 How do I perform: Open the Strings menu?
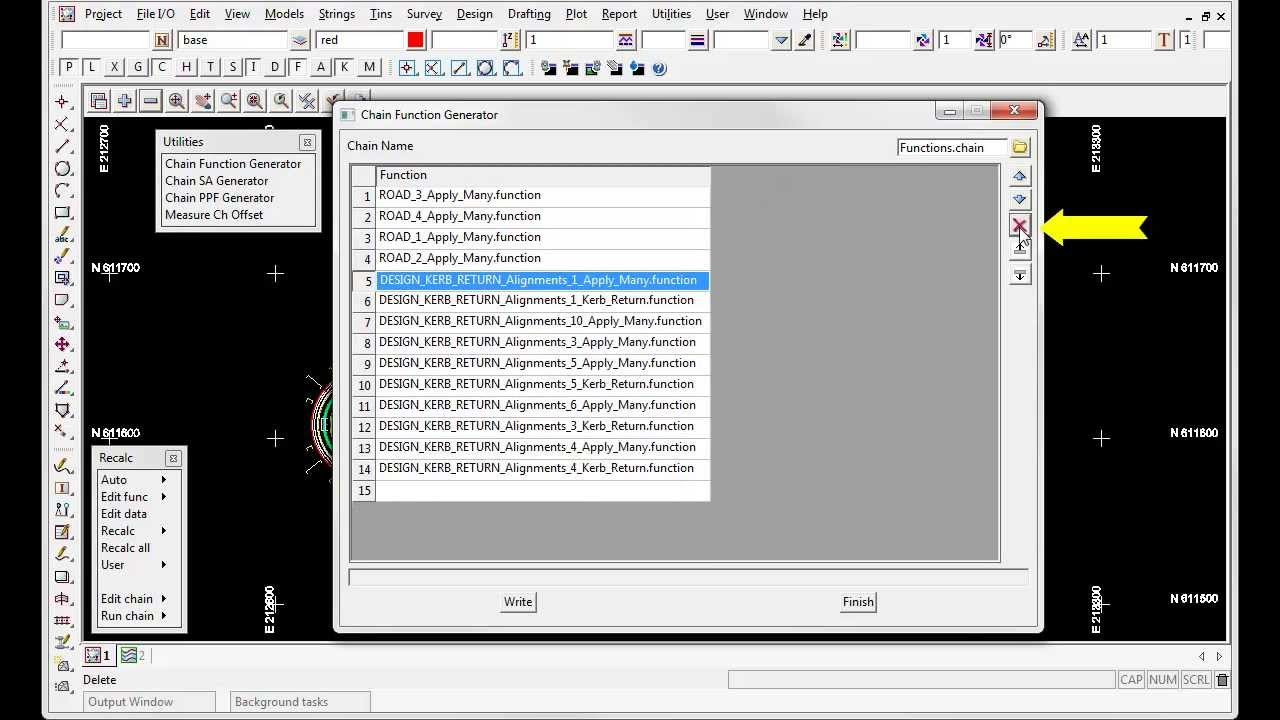click(x=337, y=14)
